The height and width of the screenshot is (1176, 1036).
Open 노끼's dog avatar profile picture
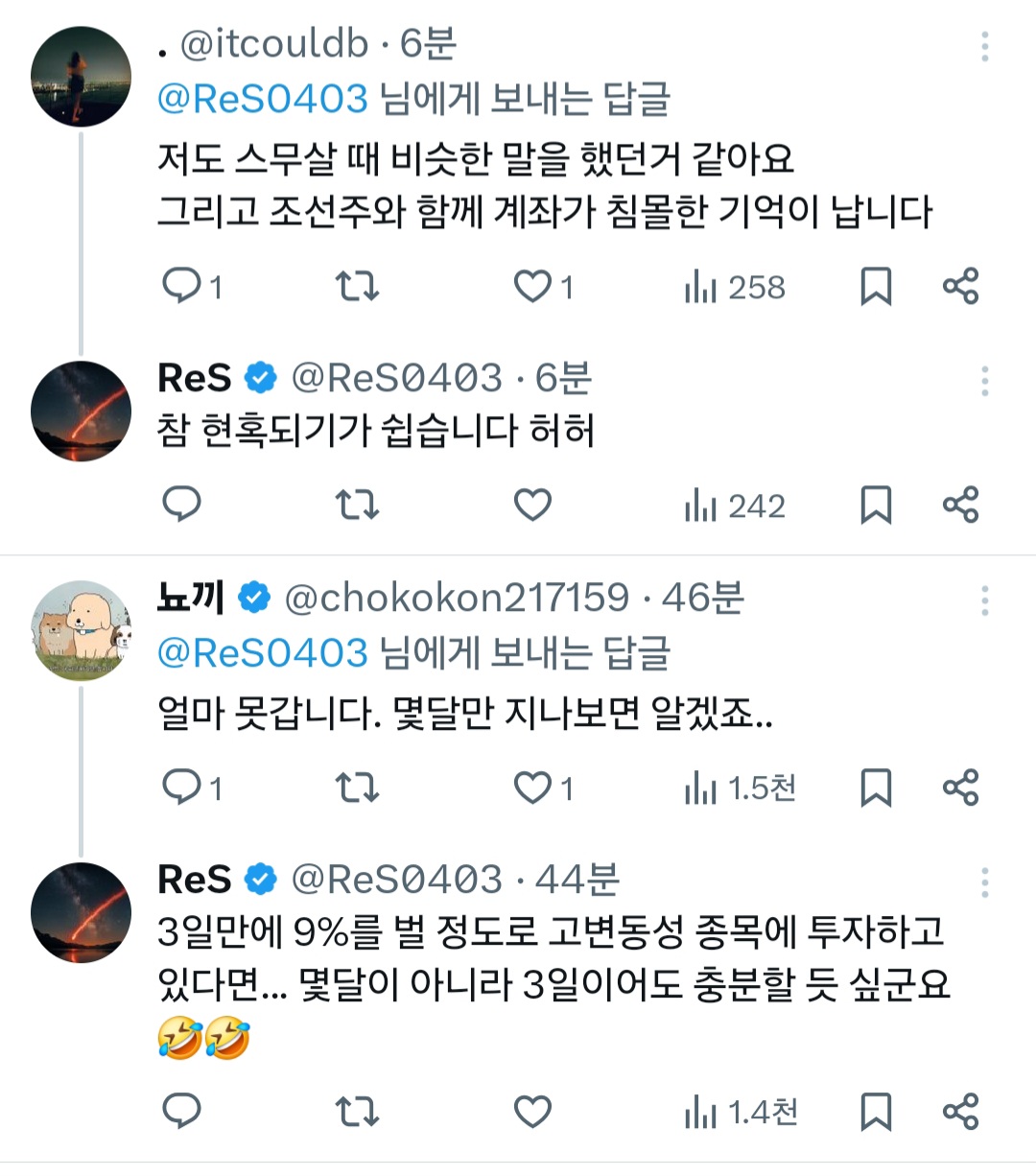pyautogui.click(x=82, y=629)
